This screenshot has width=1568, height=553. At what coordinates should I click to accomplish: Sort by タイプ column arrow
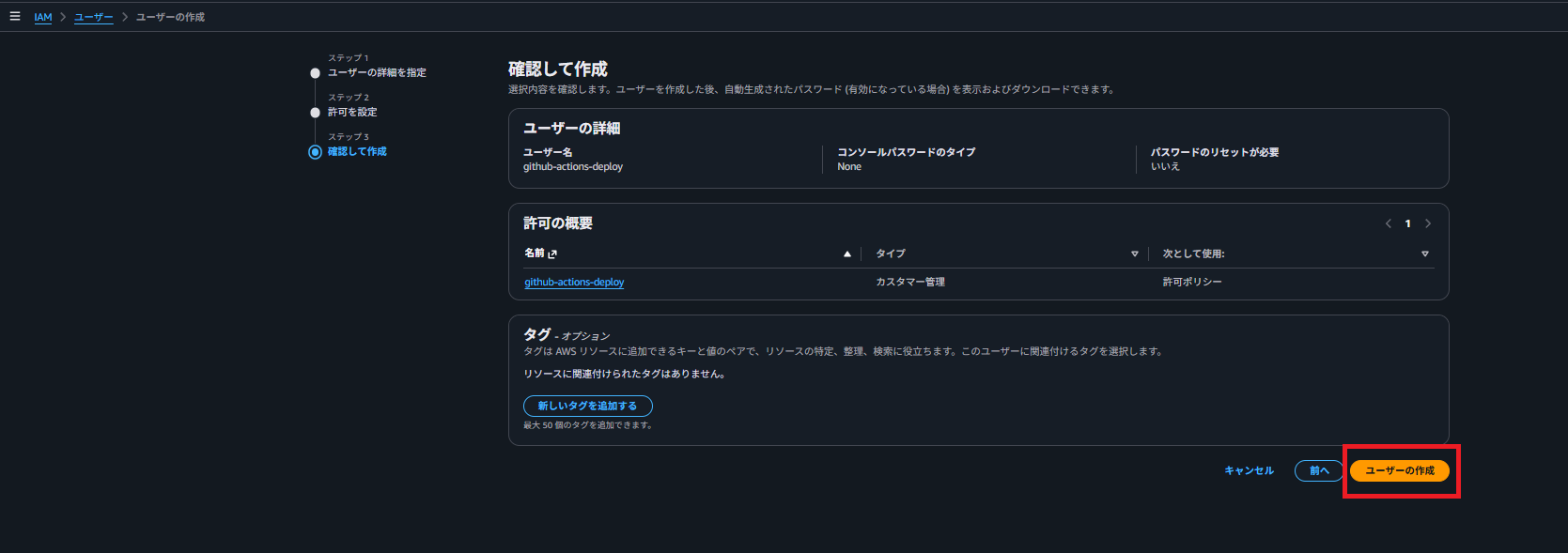(x=1135, y=253)
